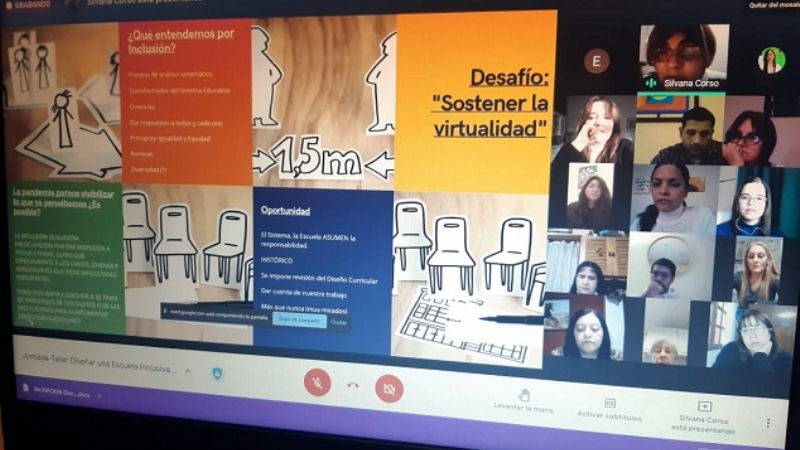
Task: Click the '¿Qué entendemos por inclusión?' heading
Action: 181,41
